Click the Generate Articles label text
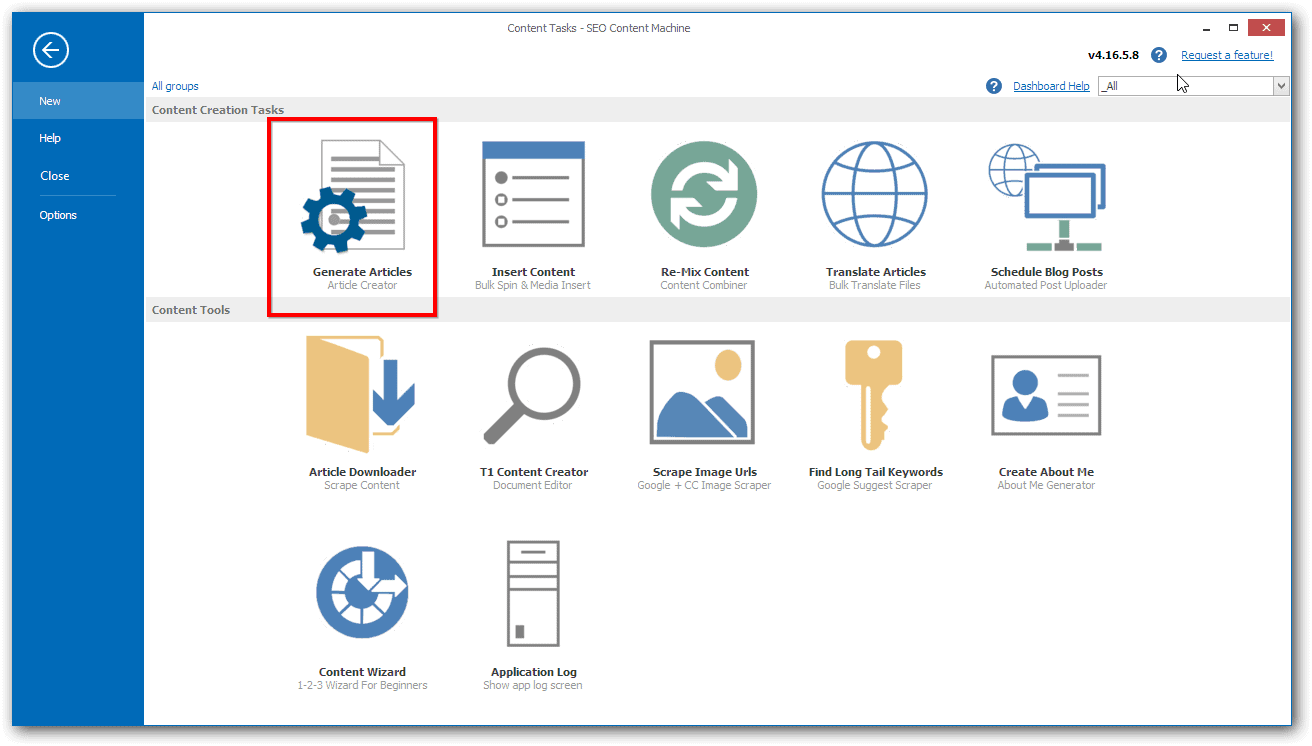This screenshot has width=1312, height=746. pyautogui.click(x=362, y=272)
